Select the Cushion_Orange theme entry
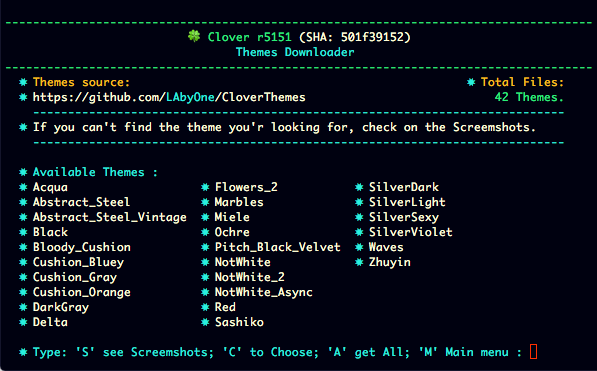Viewport: 597px width, 371px height. click(x=81, y=292)
